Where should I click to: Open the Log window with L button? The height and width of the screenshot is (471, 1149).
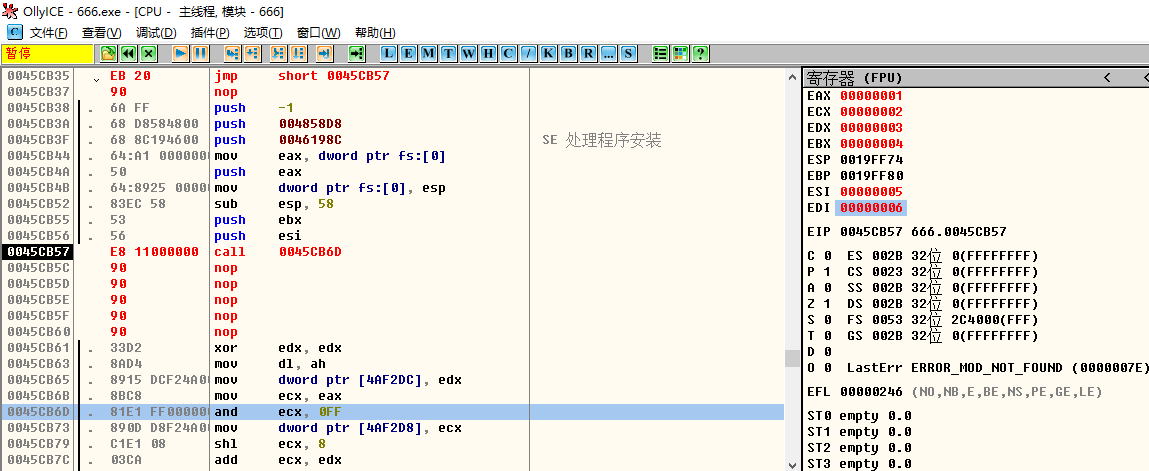pyautogui.click(x=388, y=53)
